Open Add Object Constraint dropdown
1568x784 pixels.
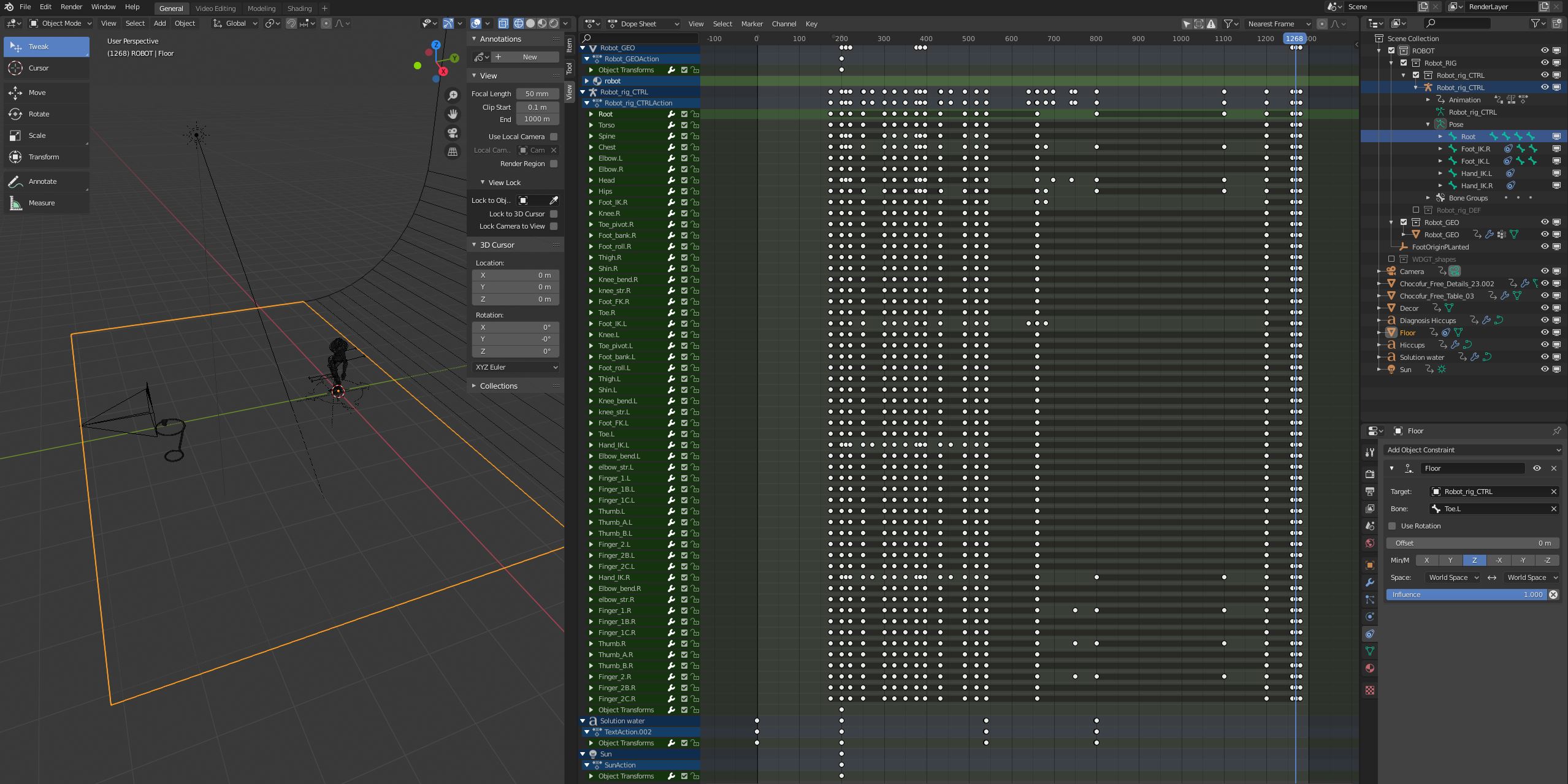coord(1472,450)
